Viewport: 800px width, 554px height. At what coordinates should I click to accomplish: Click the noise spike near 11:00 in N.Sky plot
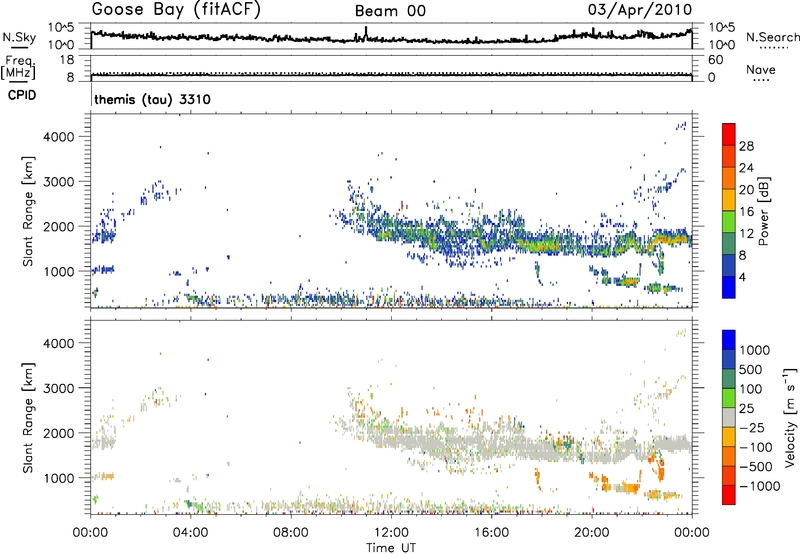(366, 33)
